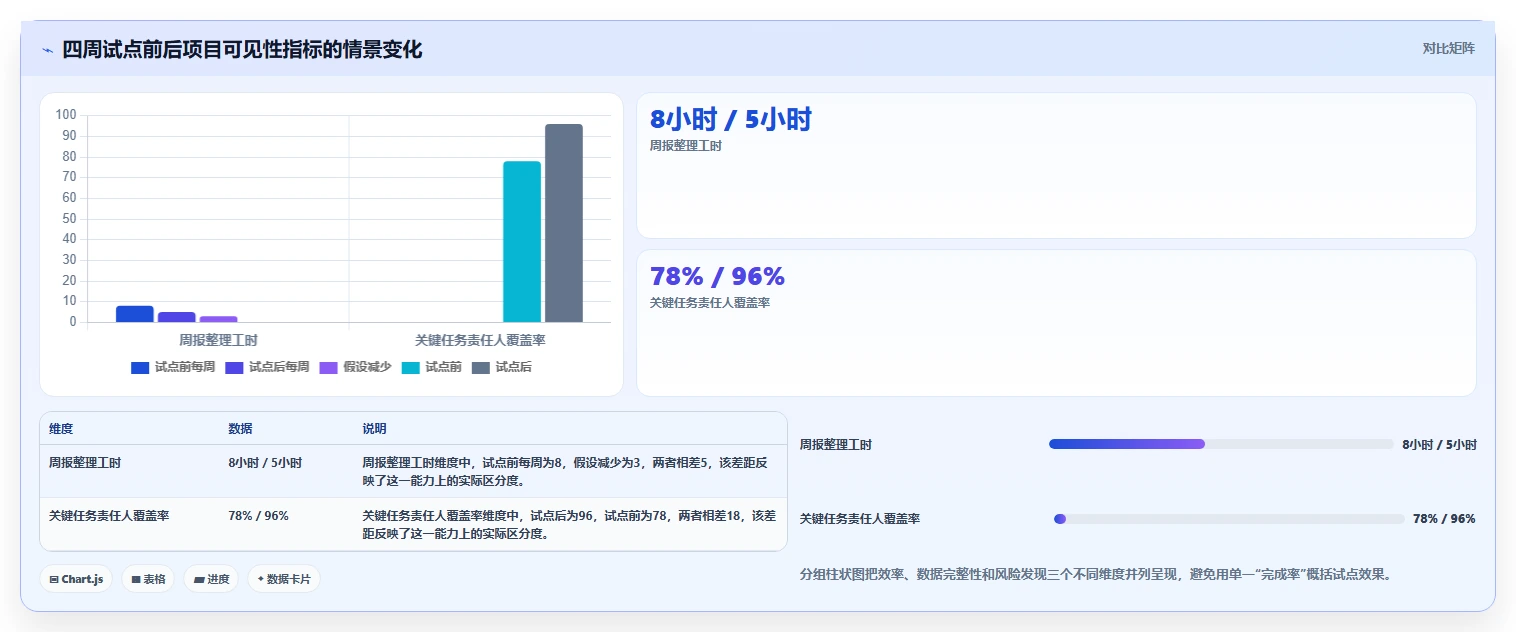
Task: Click the 表格 chip
Action: click(x=148, y=579)
